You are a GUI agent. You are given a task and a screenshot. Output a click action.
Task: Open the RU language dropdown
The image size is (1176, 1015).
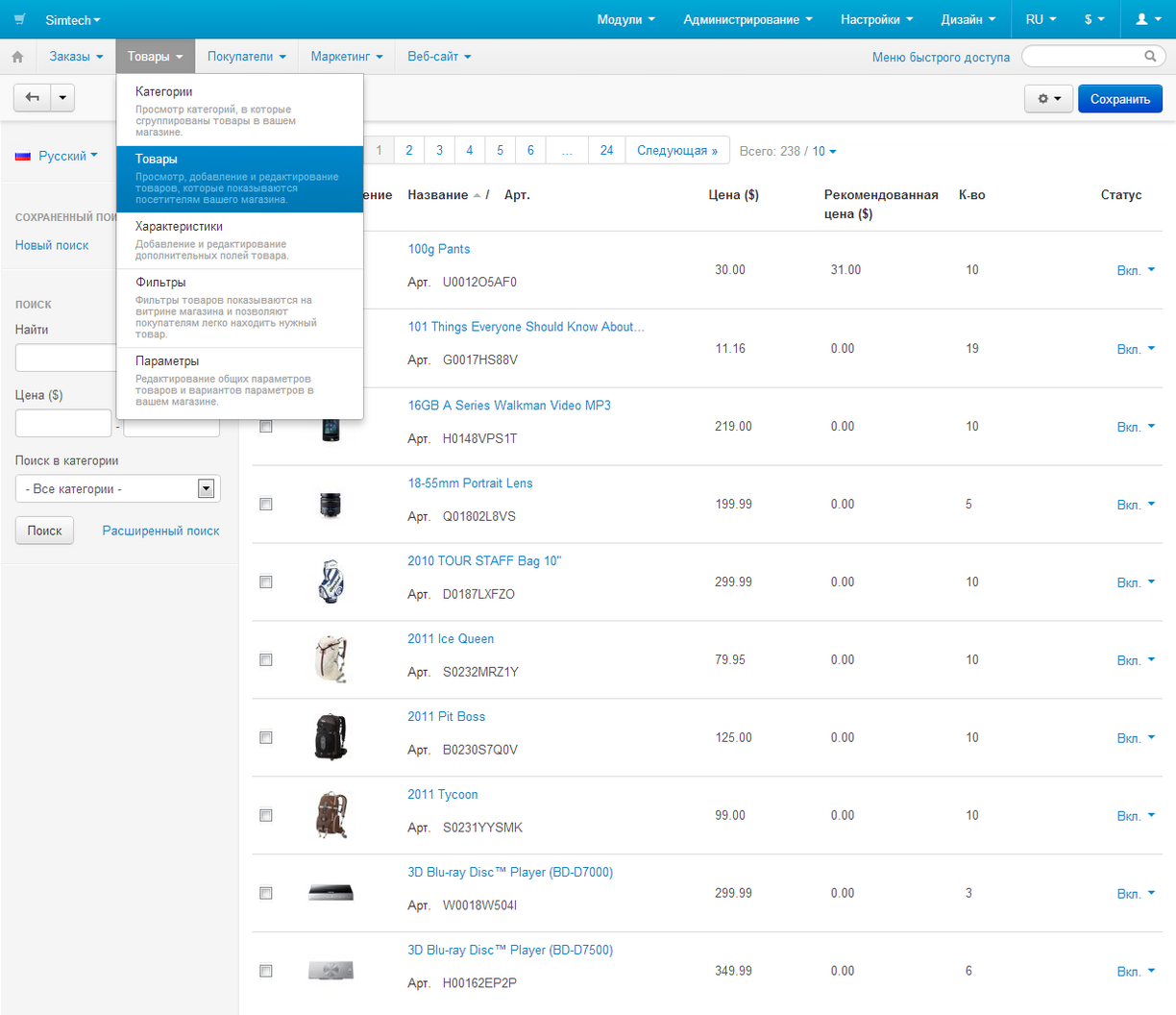[x=1041, y=19]
